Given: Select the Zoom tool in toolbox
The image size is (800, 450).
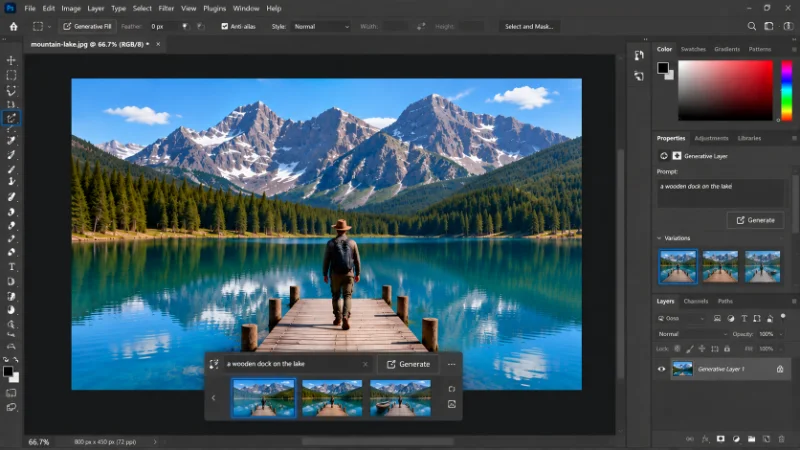Looking at the screenshot, I should point(11,324).
